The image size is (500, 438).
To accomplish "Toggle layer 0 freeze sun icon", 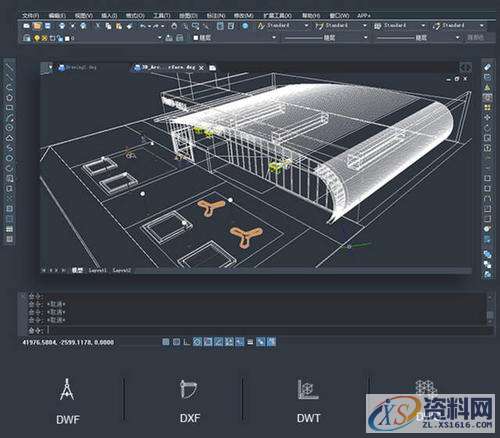I will (x=44, y=38).
